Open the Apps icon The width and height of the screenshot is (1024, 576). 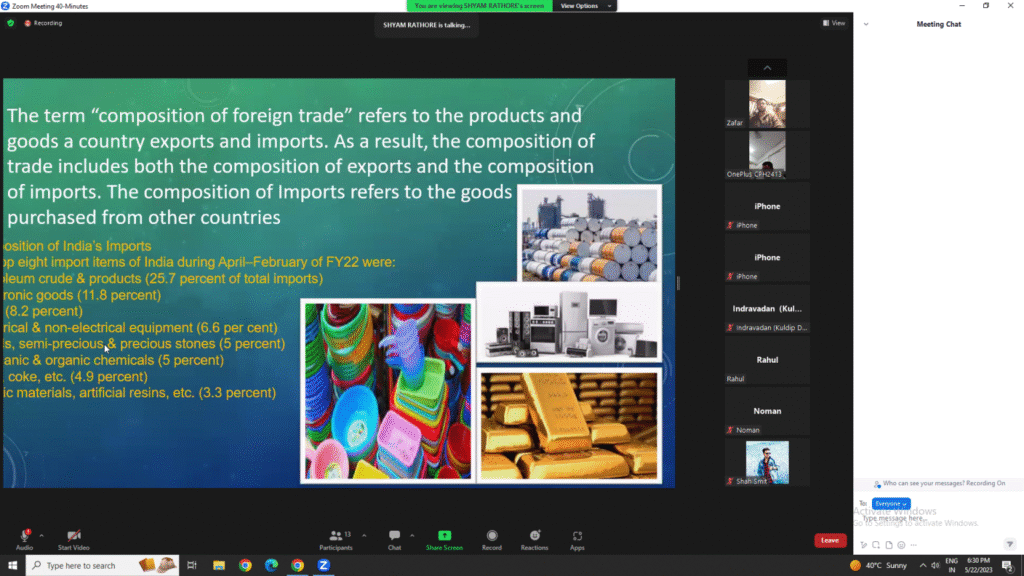point(577,536)
